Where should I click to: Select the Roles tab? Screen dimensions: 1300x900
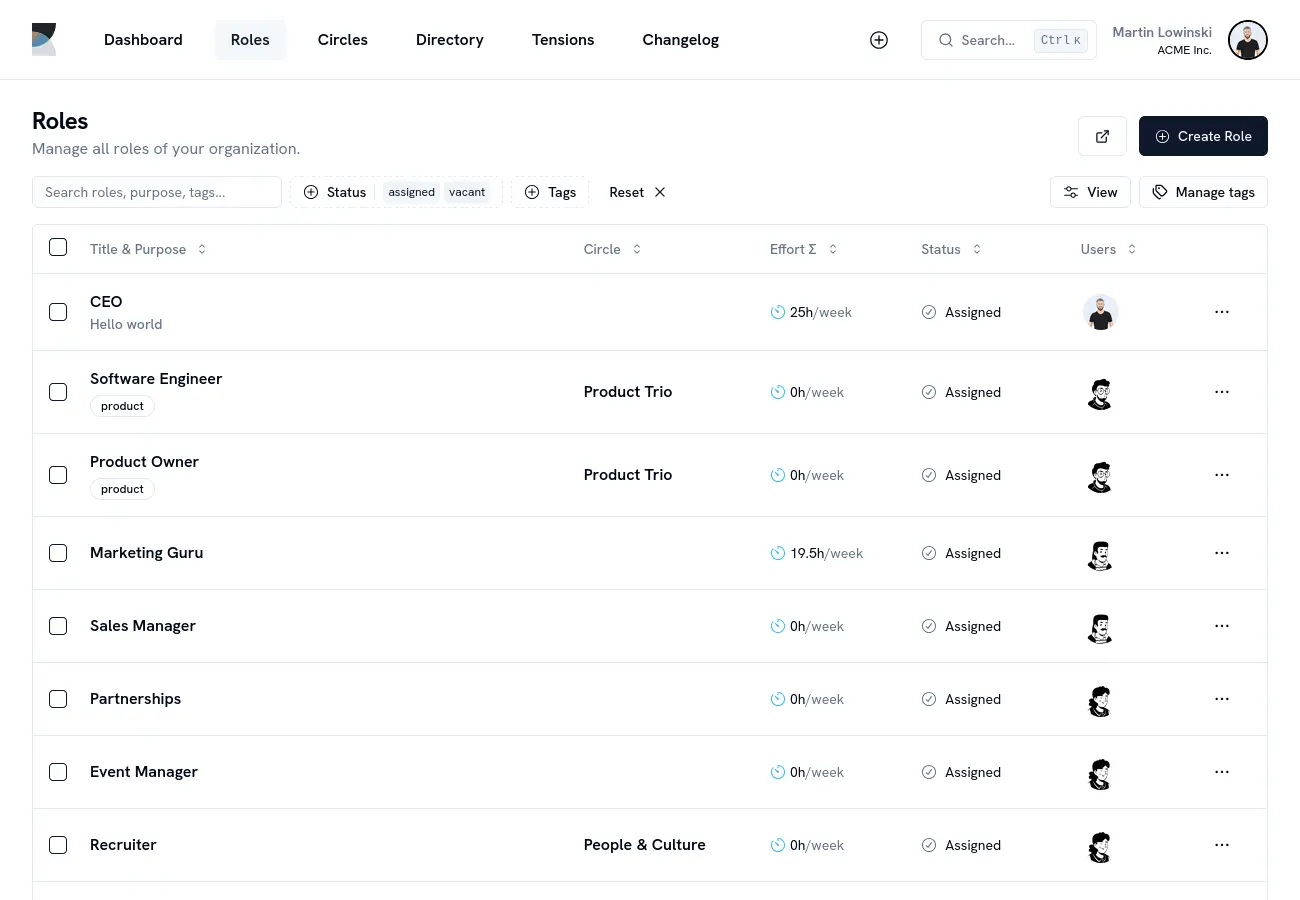250,40
